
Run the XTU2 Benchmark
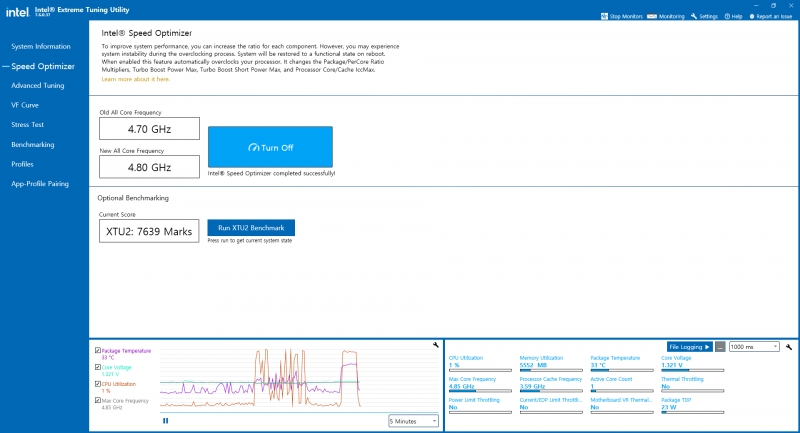[251, 229]
